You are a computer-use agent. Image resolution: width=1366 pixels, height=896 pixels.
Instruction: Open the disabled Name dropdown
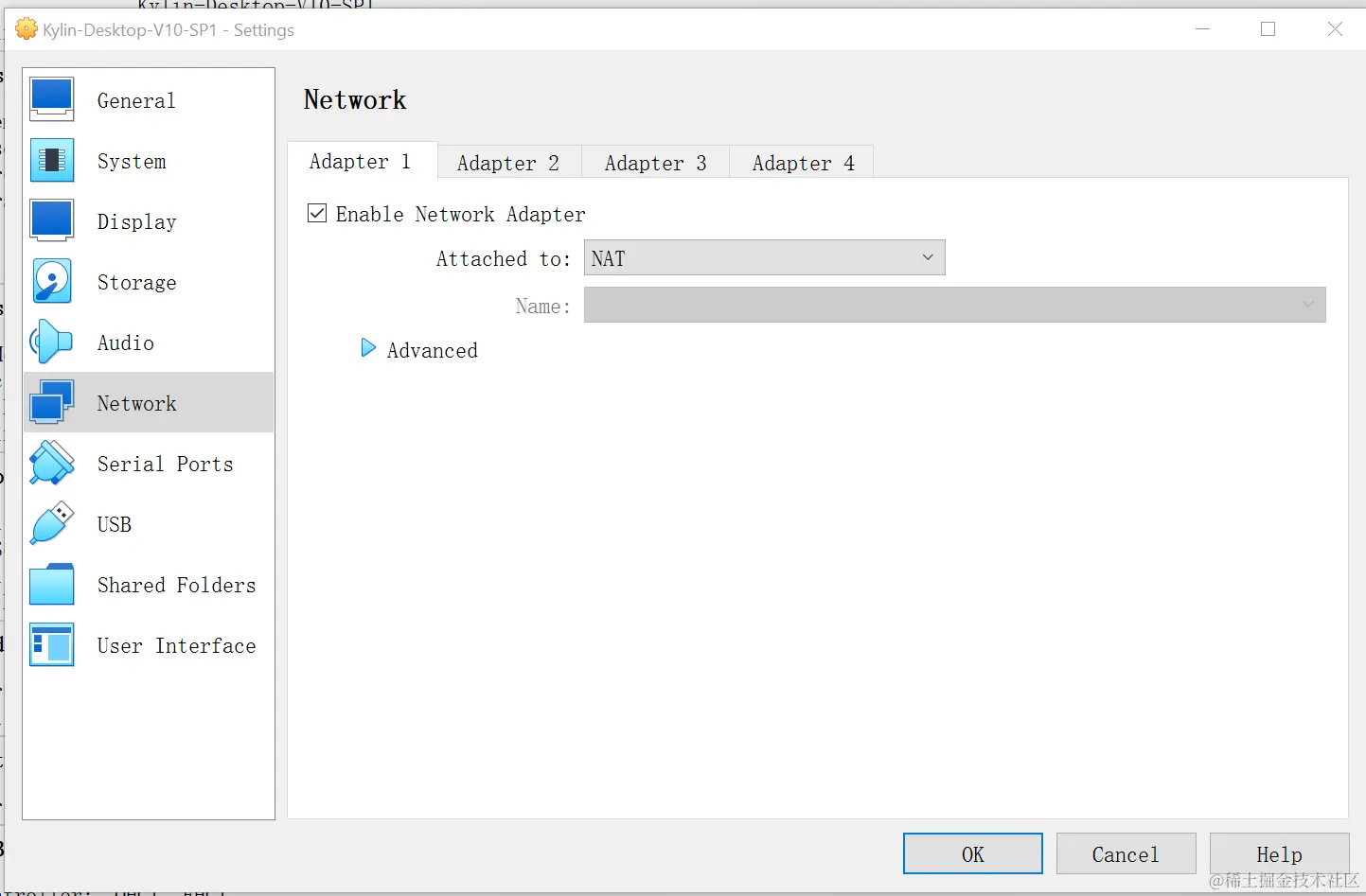click(955, 305)
